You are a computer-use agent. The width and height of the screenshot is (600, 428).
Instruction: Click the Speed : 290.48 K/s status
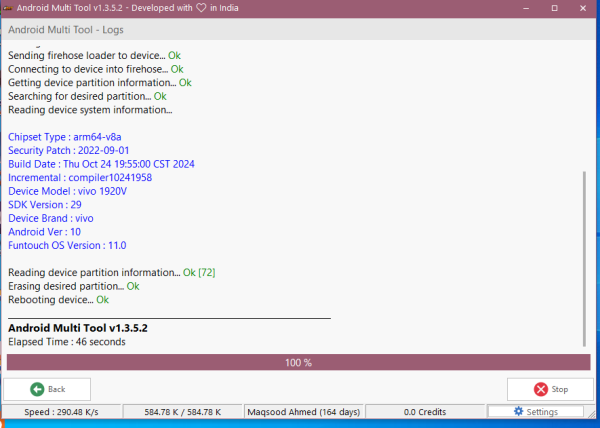(x=61, y=412)
